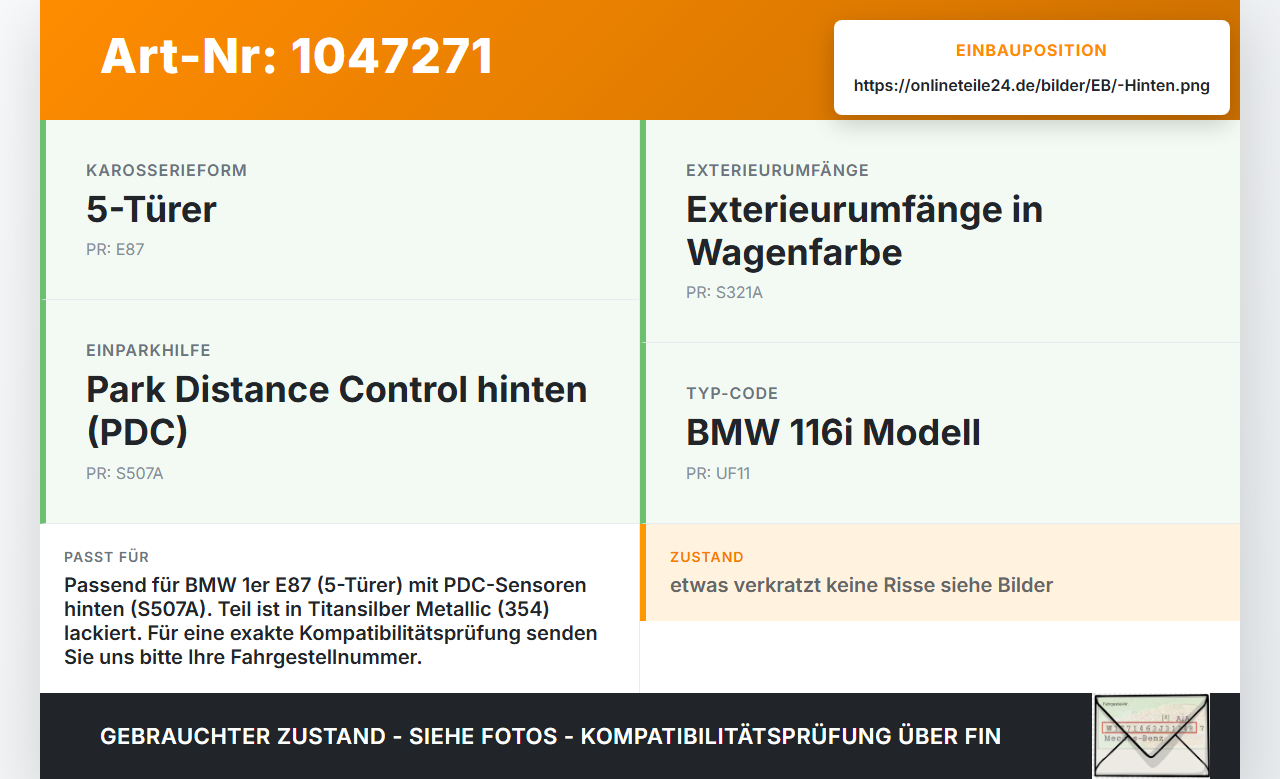Viewport: 1280px width, 779px height.
Task: Open the vehicle registration document thumbnail
Action: coord(1151,736)
